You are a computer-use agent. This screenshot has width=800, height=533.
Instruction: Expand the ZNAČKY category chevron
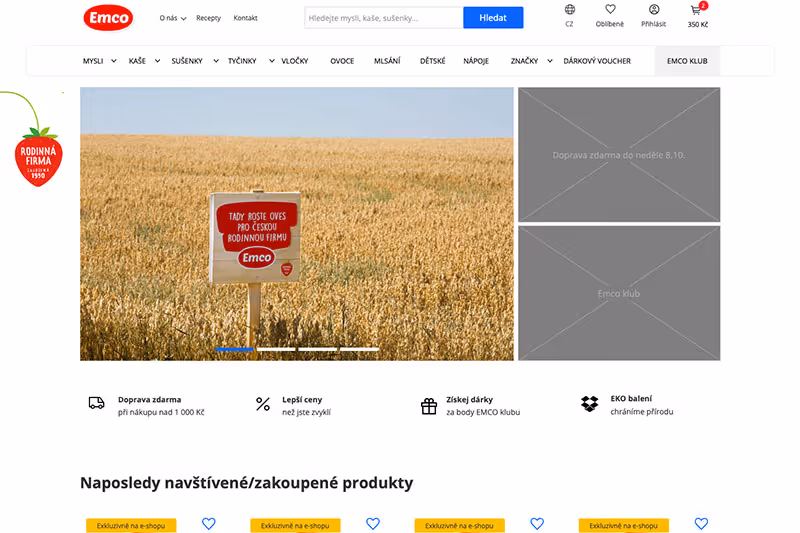pyautogui.click(x=549, y=61)
